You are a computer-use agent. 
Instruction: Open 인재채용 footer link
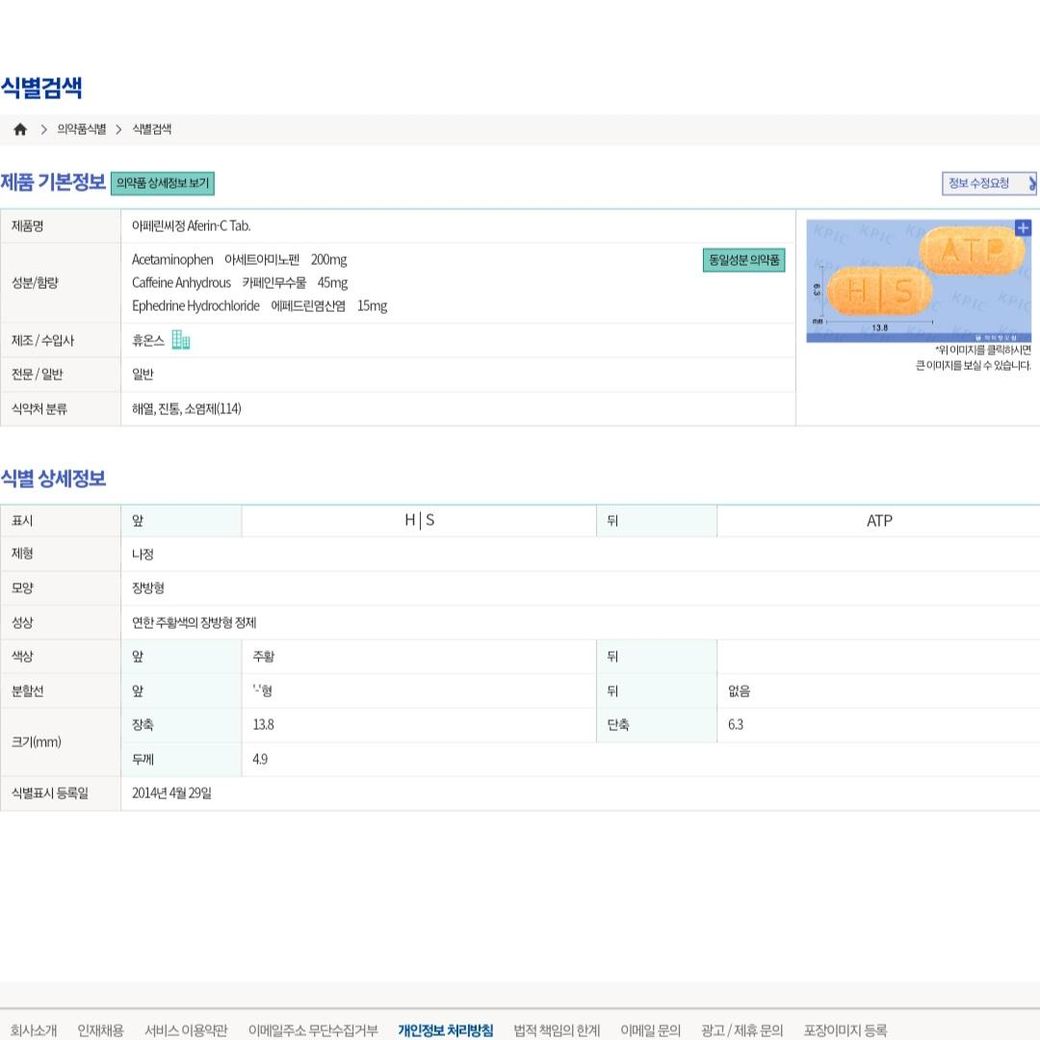point(101,1030)
